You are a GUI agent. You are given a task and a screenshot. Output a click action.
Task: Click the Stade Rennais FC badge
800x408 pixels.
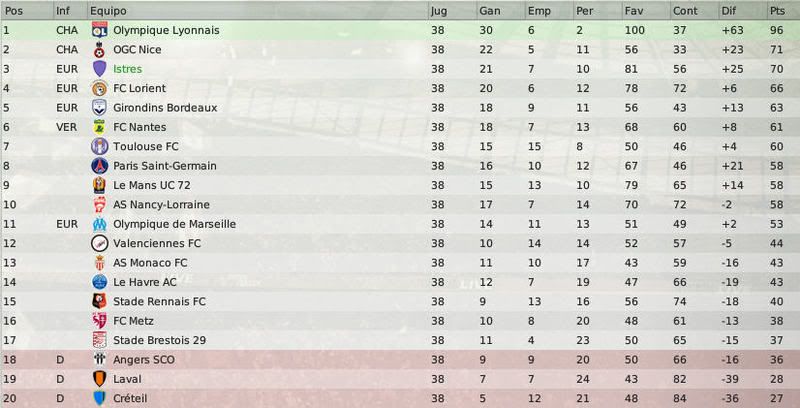pos(99,301)
